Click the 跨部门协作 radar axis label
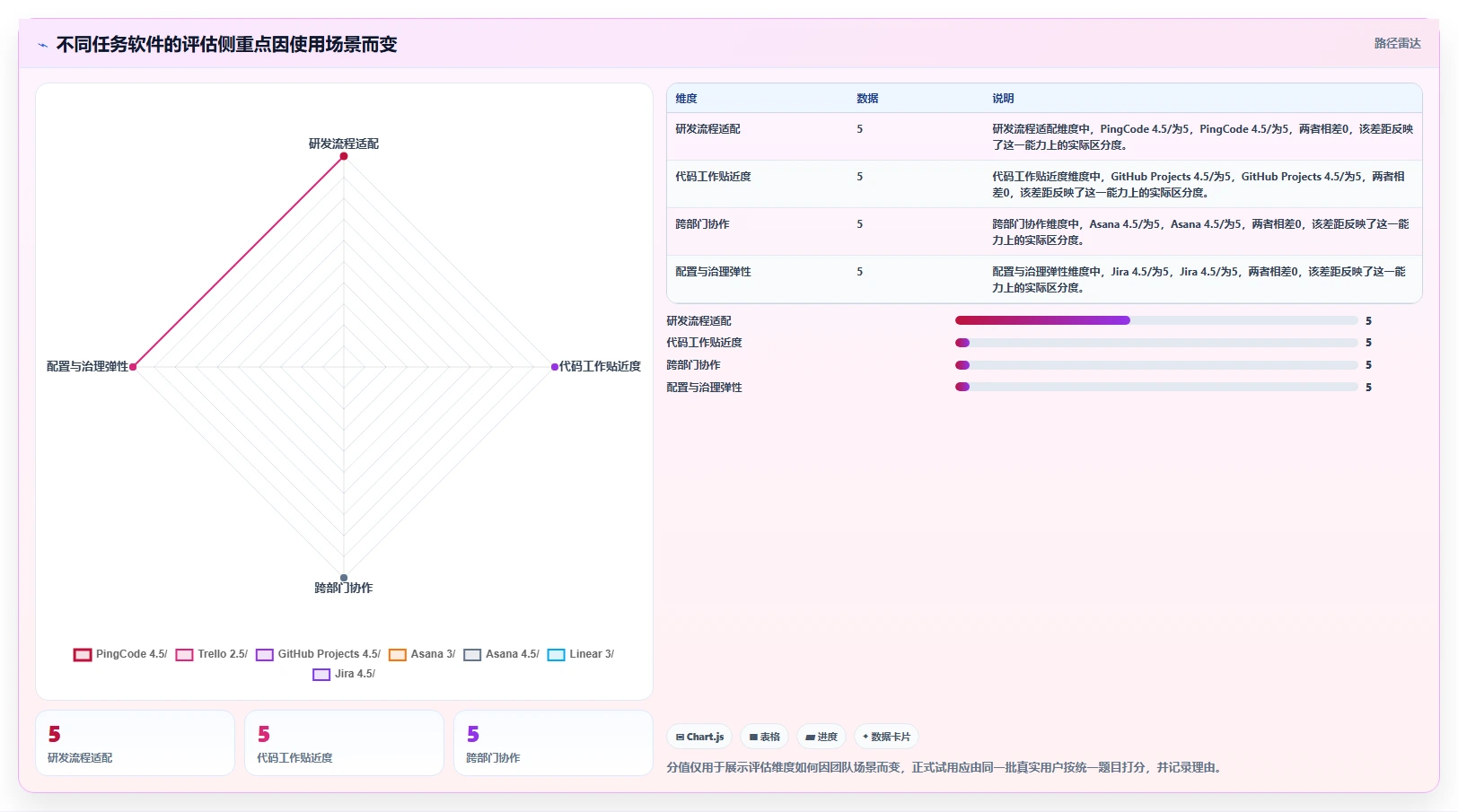This screenshot has width=1458, height=812. pos(344,588)
